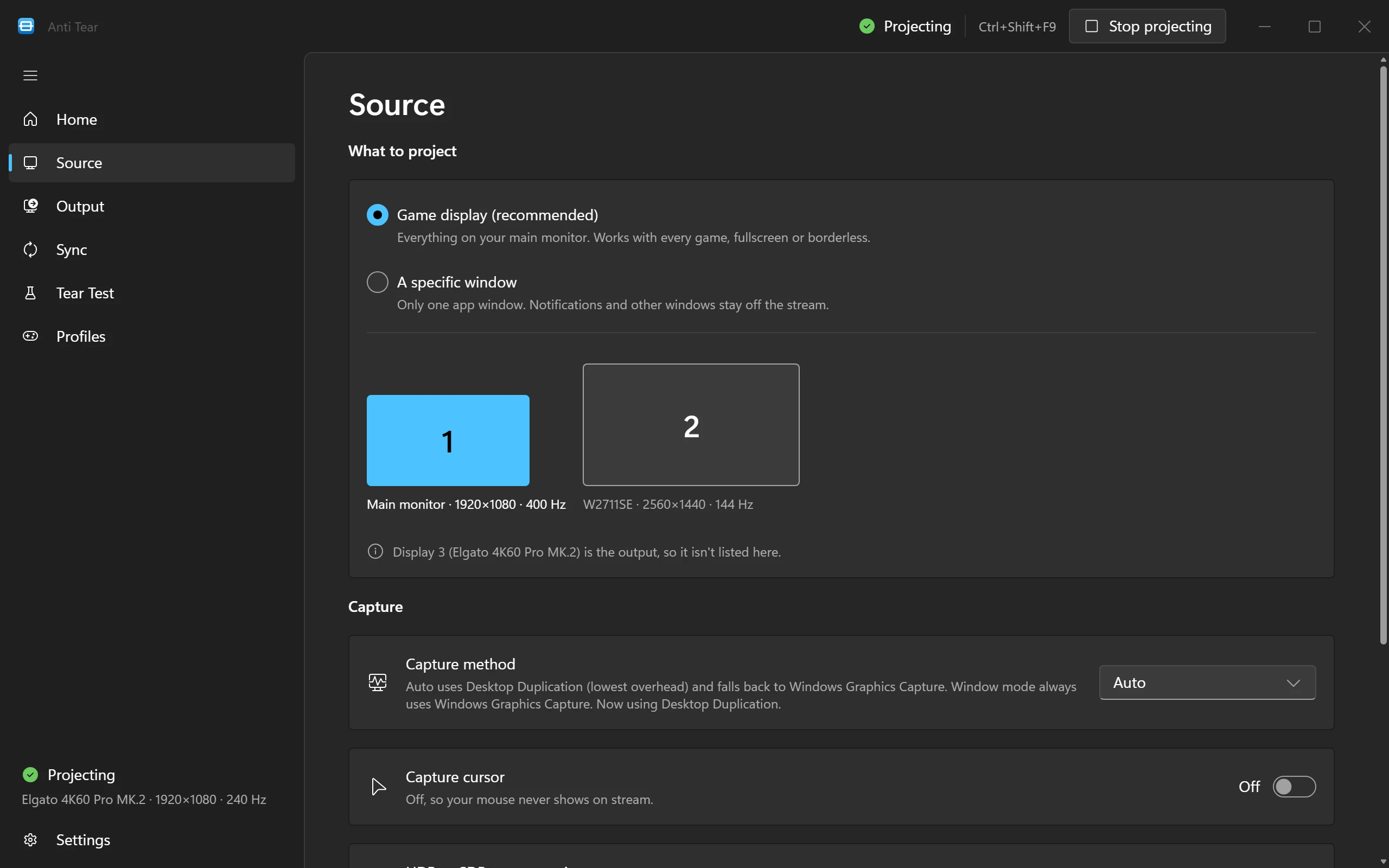The height and width of the screenshot is (868, 1389).
Task: Click the Tear Test flask icon
Action: pos(30,293)
